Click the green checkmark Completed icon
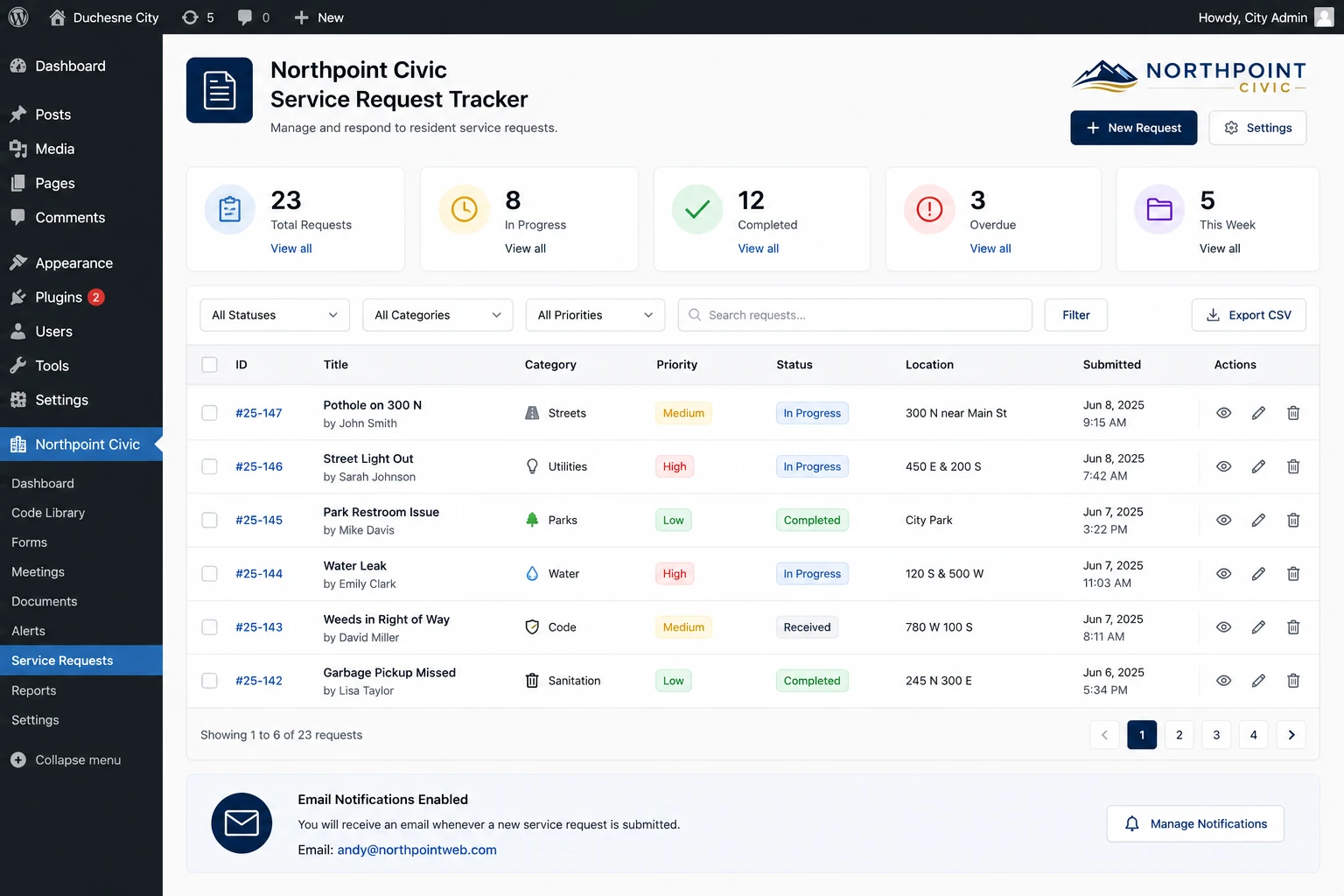The height and width of the screenshot is (896, 1344). coord(697,209)
